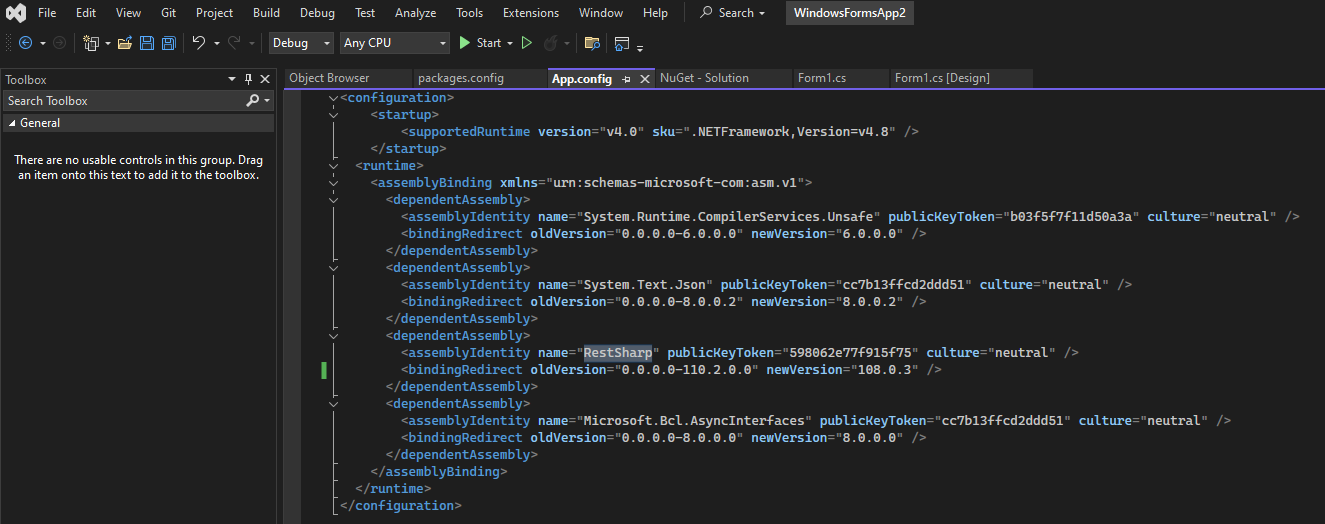The height and width of the screenshot is (524, 1325).
Task: Click the highlighted RestSharp text
Action: tap(618, 352)
